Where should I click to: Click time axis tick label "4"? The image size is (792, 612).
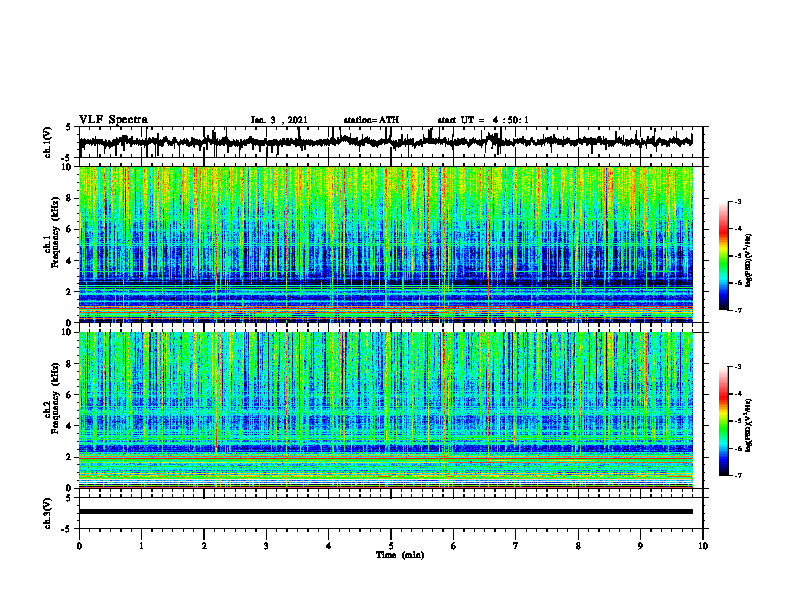(x=329, y=546)
